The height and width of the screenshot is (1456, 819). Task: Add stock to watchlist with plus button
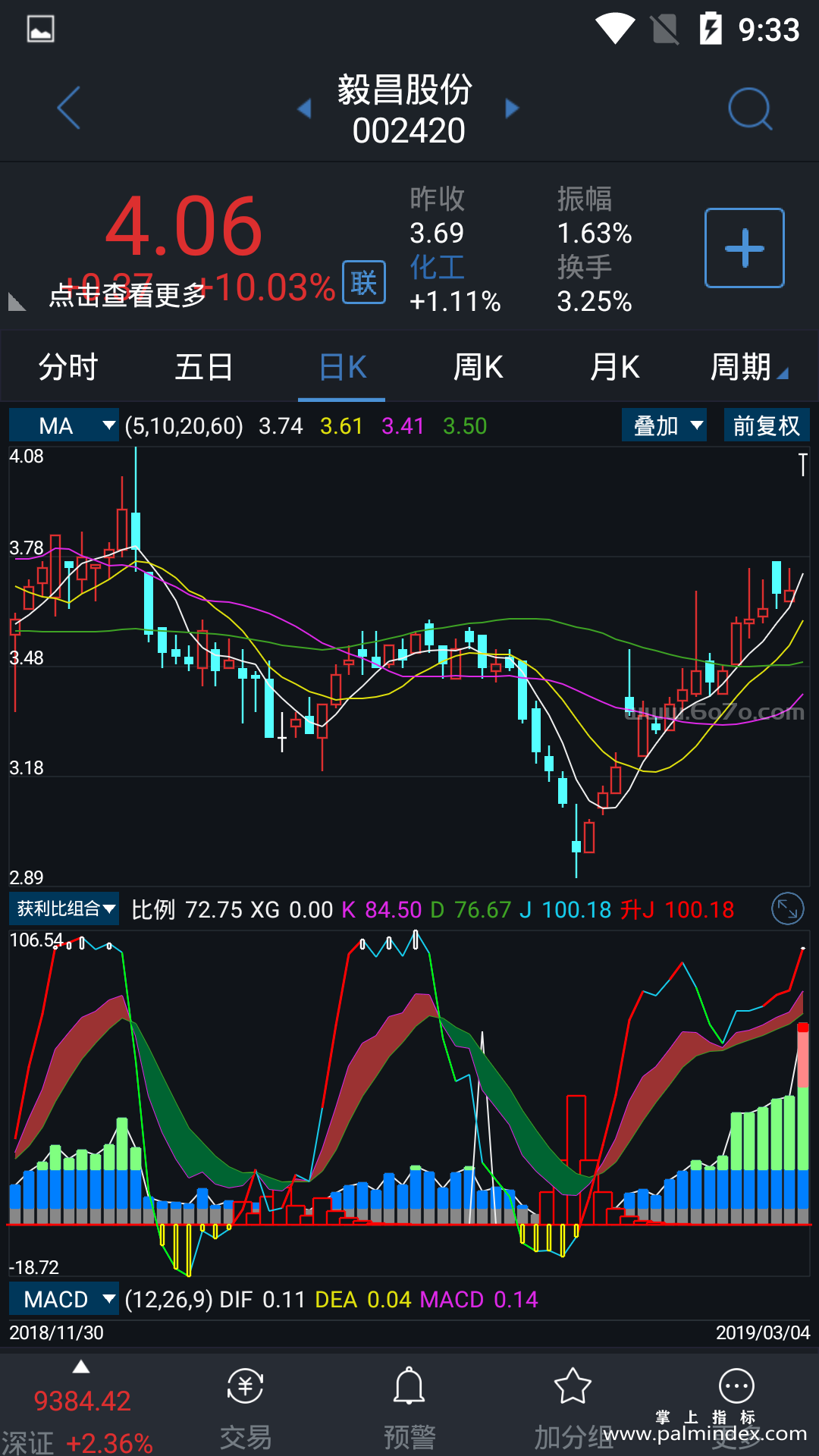[x=745, y=248]
